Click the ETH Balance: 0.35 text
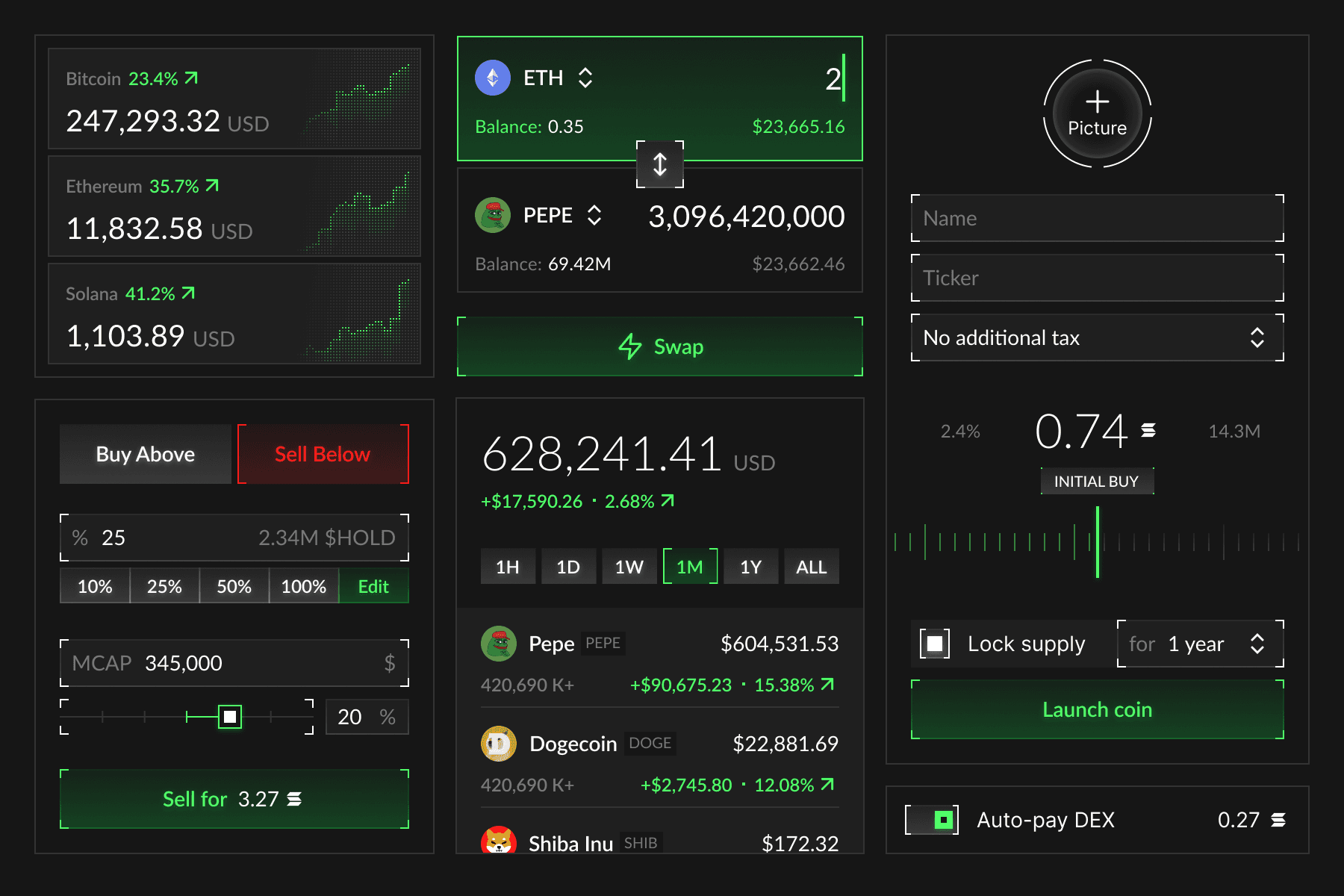Screen dimensions: 1344x896 coord(529,126)
